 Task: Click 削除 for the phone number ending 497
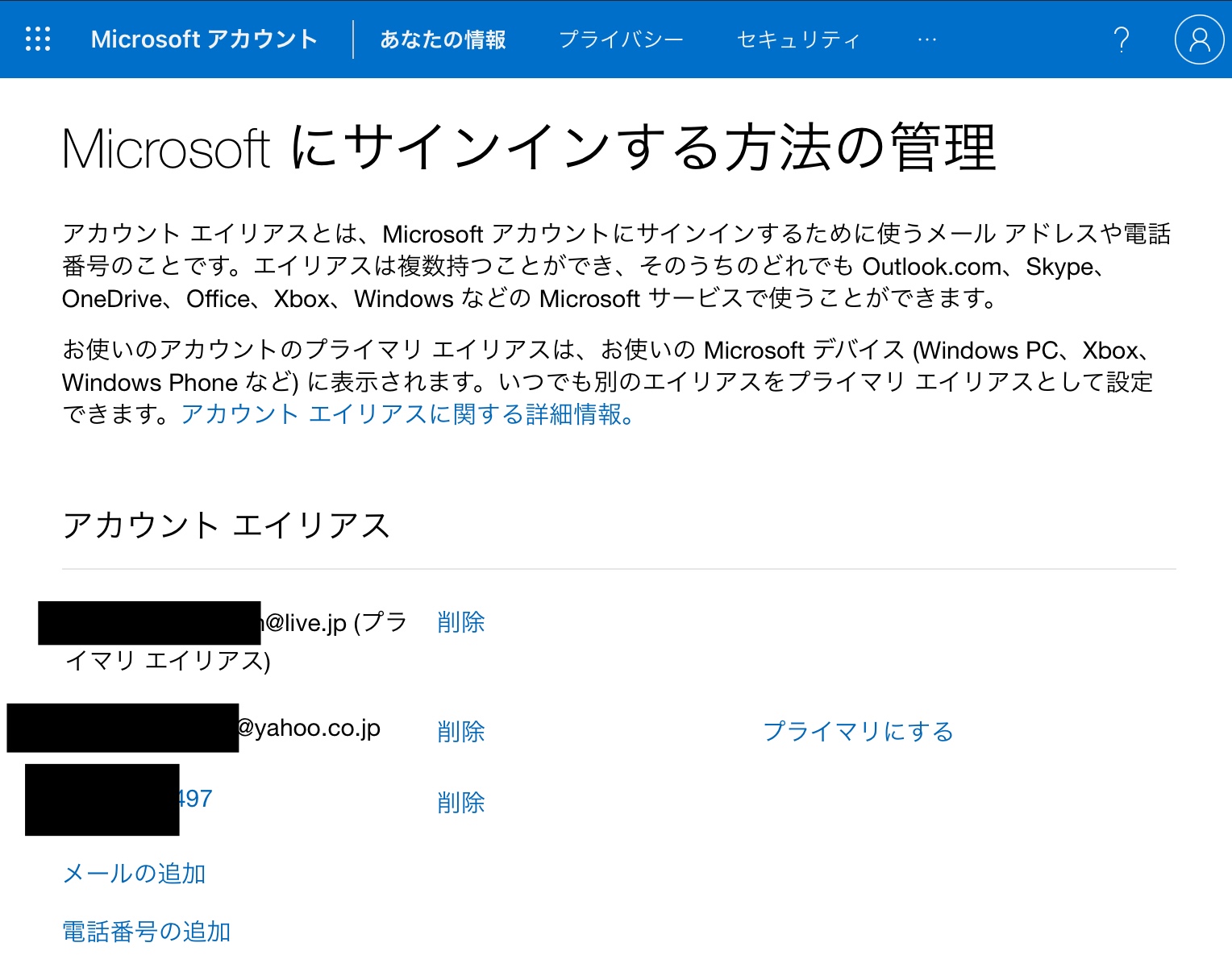(461, 802)
